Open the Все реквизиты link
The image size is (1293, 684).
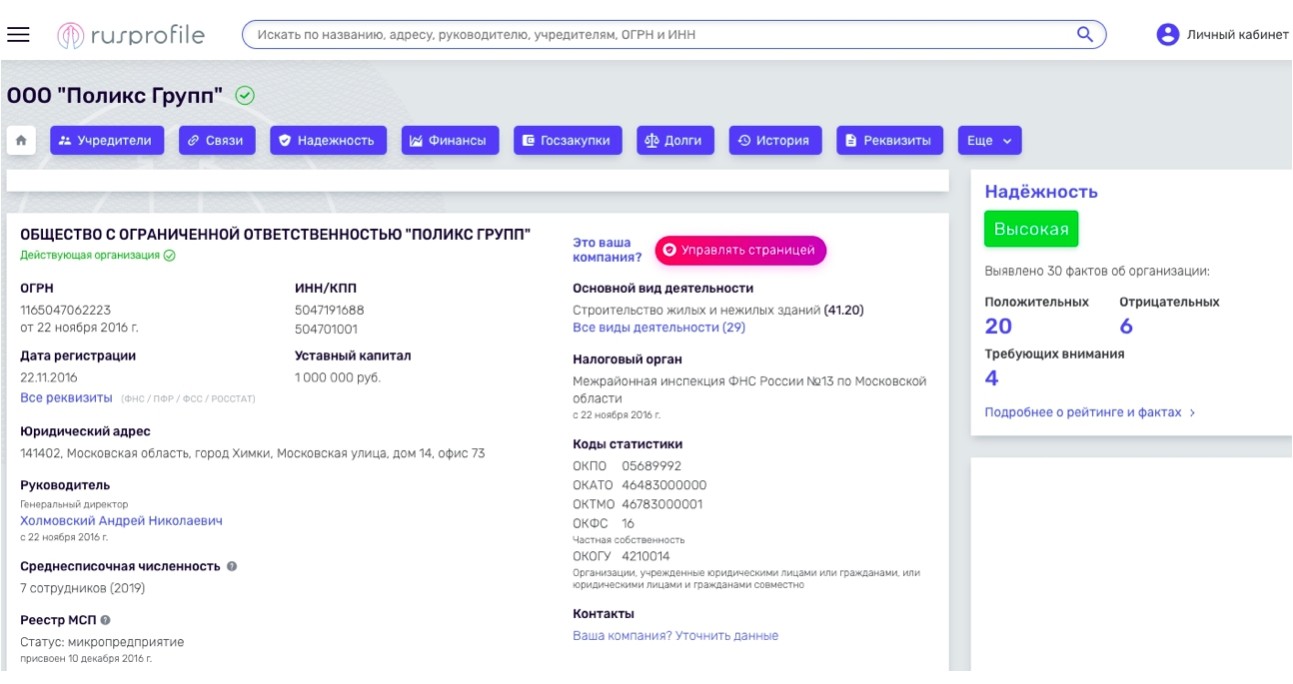click(x=66, y=398)
